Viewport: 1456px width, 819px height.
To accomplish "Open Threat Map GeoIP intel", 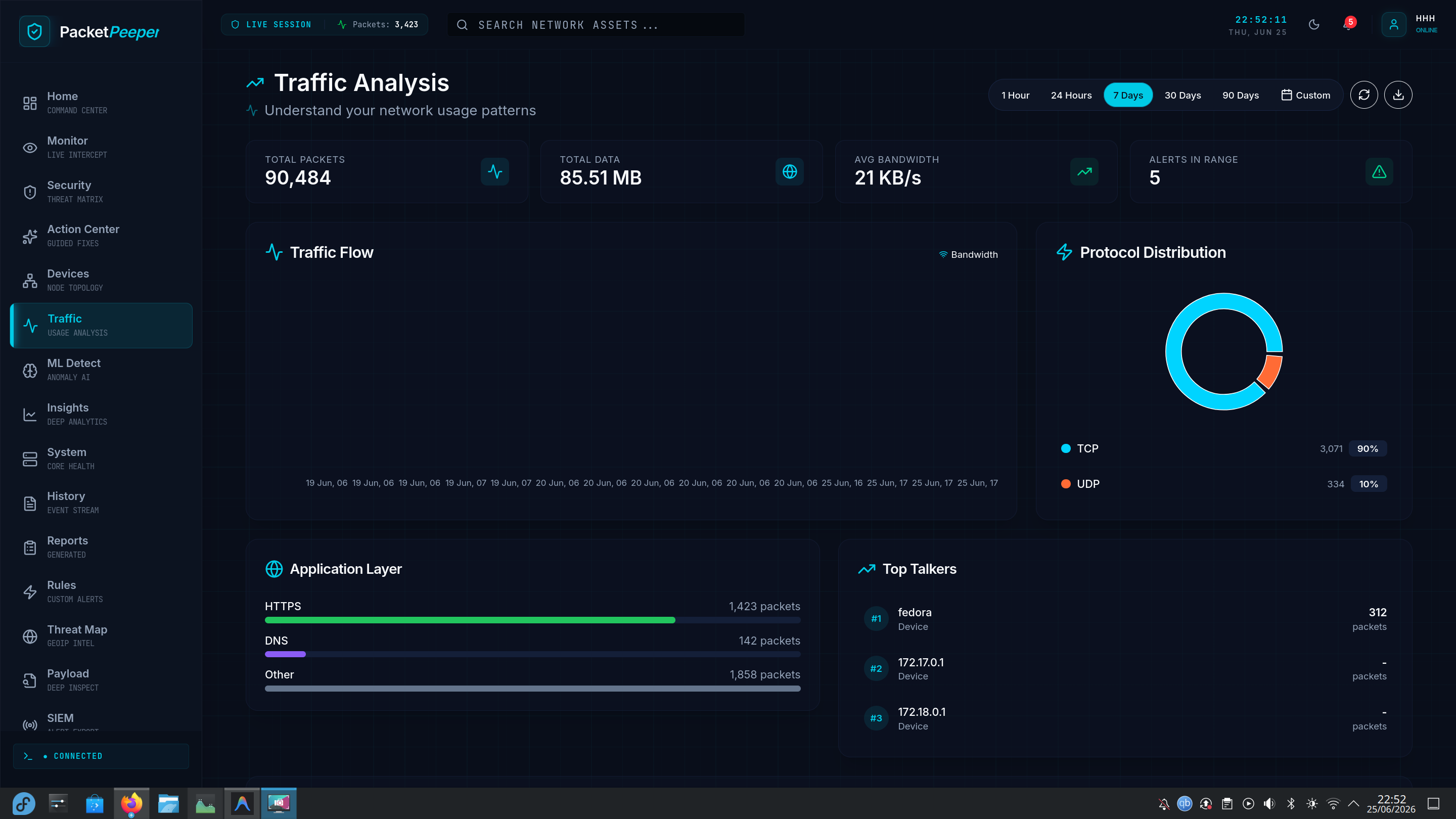I will coord(101,636).
